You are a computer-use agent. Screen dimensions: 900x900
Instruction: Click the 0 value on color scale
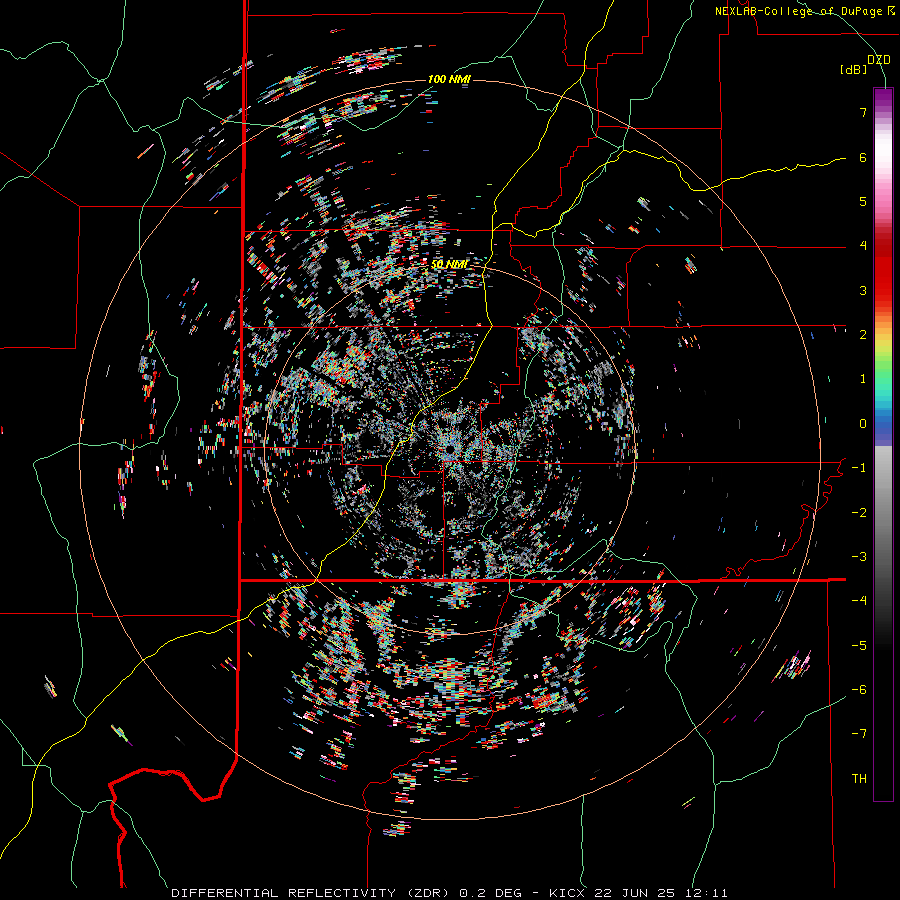click(863, 424)
